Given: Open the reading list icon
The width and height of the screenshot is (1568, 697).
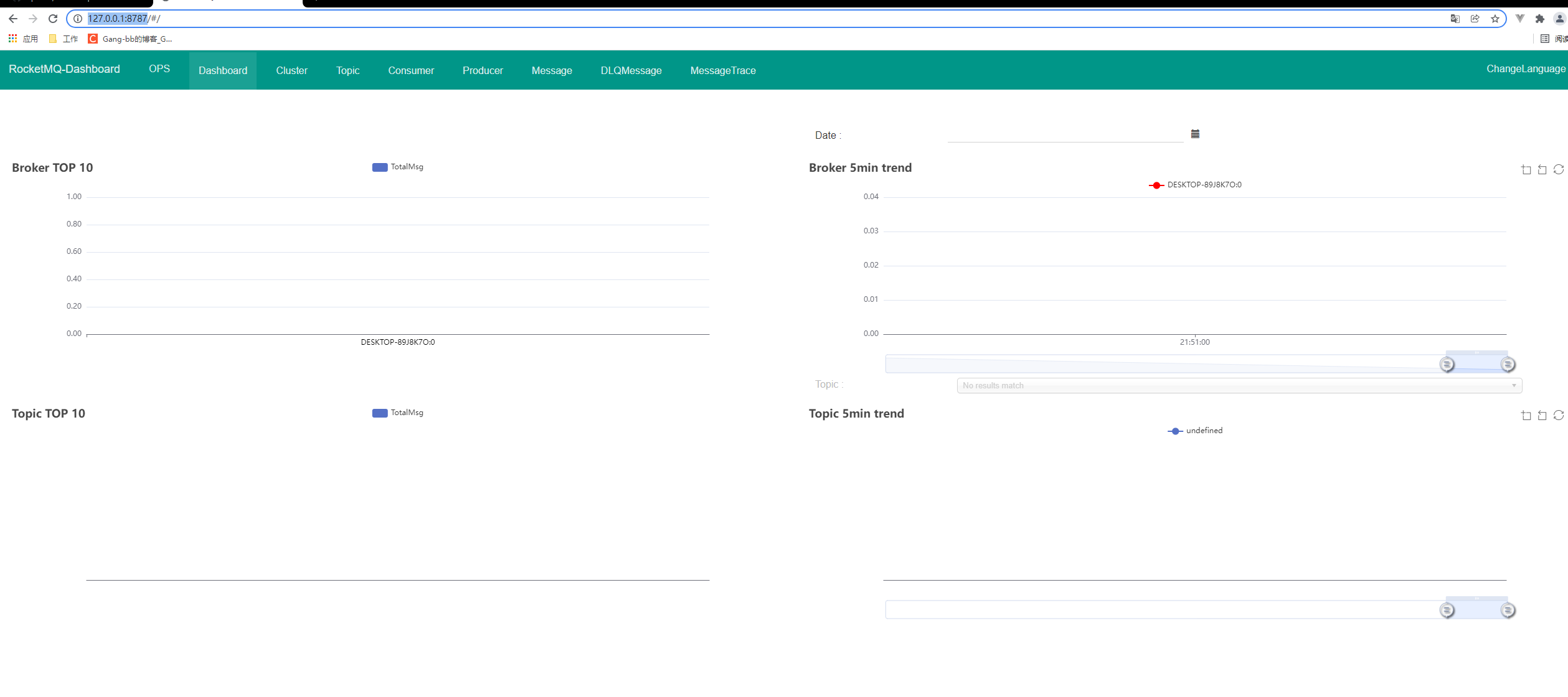Looking at the screenshot, I should [1545, 39].
